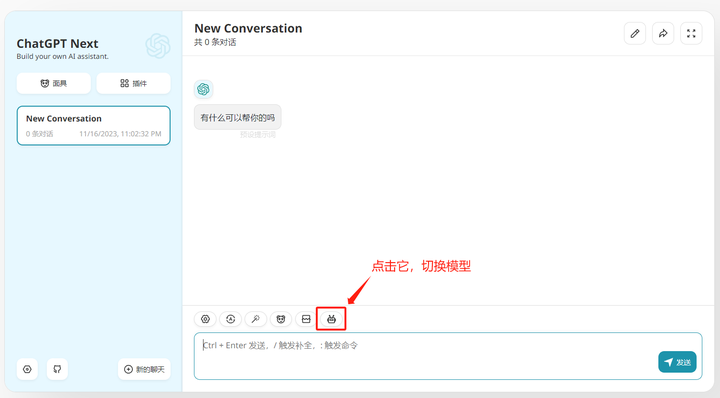Click the pencil edit icon for conversation title
This screenshot has width=720, height=398.
(635, 34)
